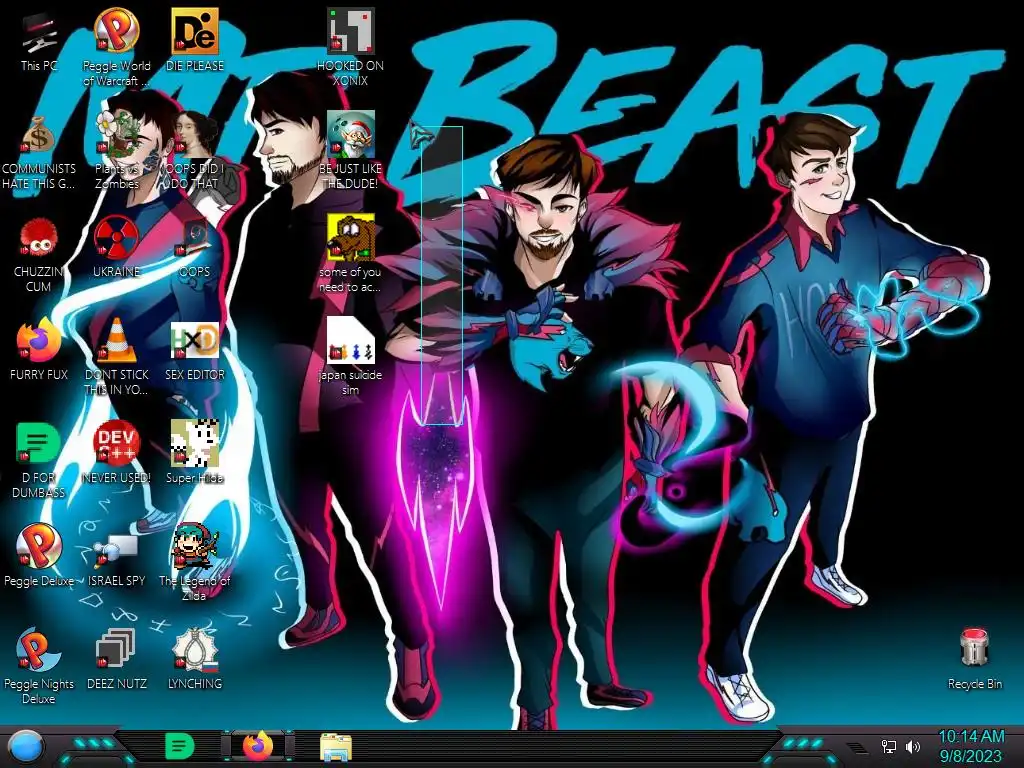This screenshot has width=1024, height=768.
Task: Click the volume speaker icon in the tray
Action: pos(913,746)
